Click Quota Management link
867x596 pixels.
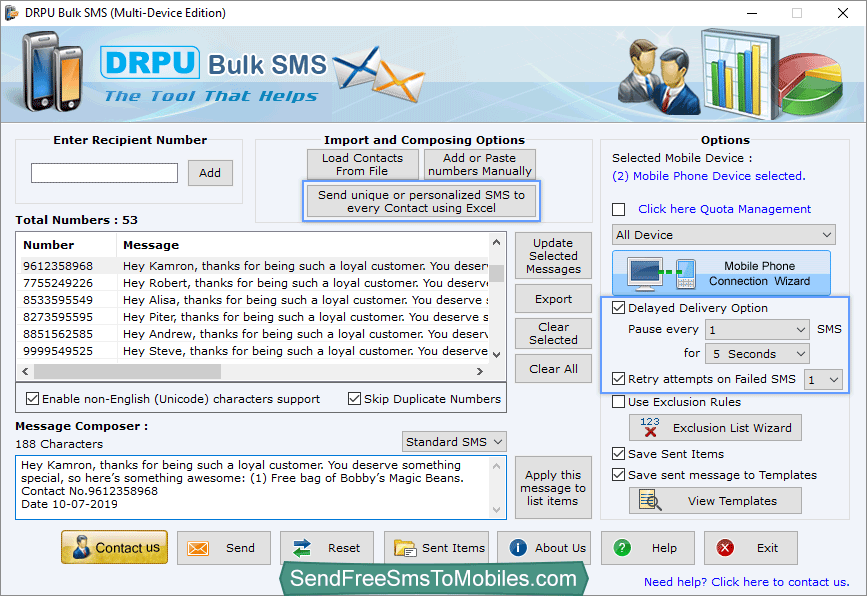pos(724,209)
